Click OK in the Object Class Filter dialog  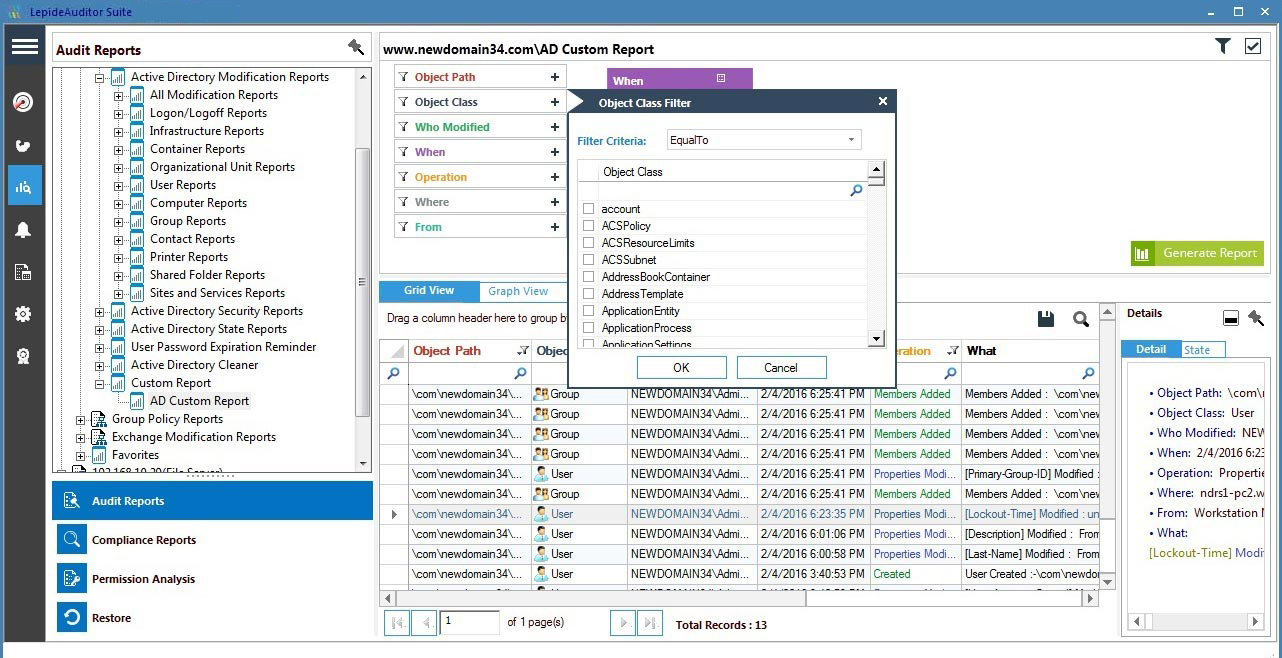click(680, 367)
